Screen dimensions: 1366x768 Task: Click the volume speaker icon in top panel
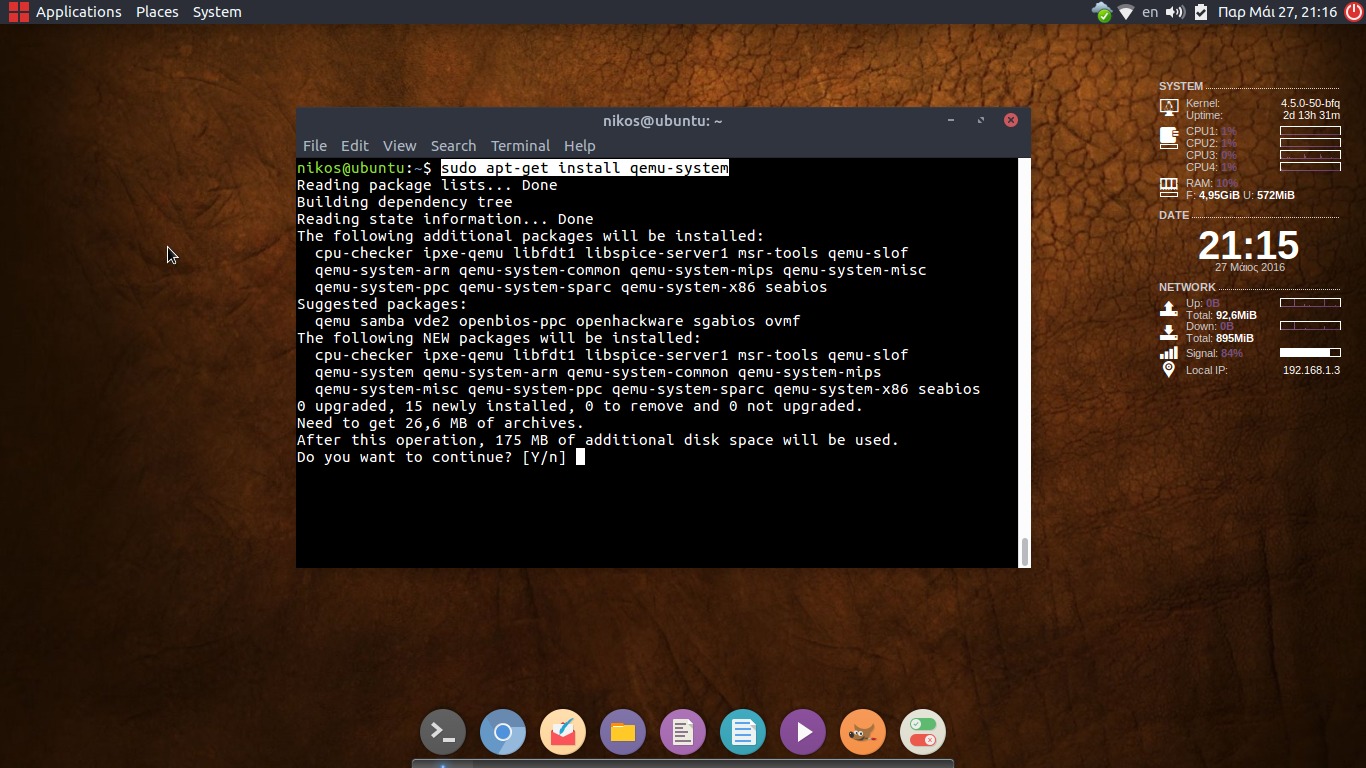click(x=1175, y=12)
